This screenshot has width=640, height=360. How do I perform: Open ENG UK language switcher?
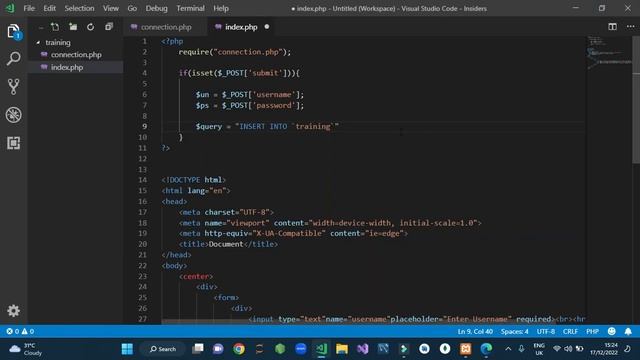(539, 349)
